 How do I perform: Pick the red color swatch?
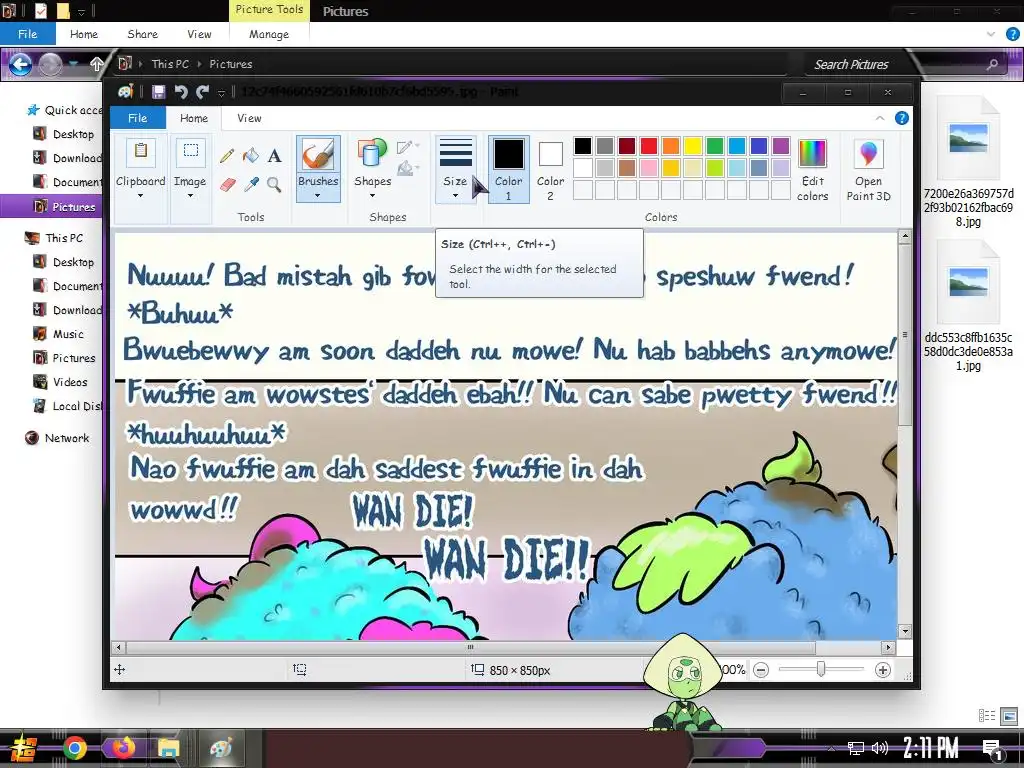[648, 146]
